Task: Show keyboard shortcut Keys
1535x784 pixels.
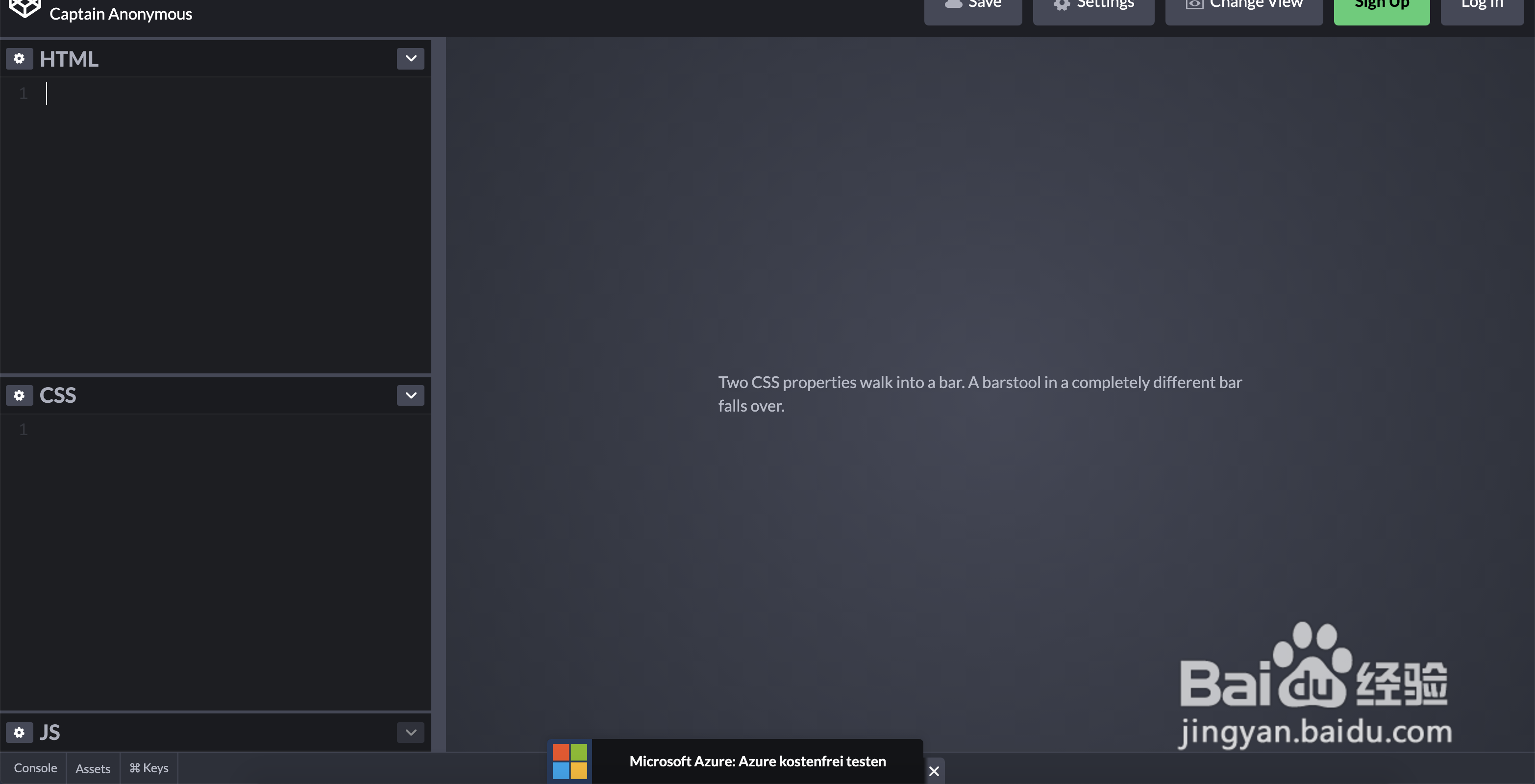Action: point(149,768)
